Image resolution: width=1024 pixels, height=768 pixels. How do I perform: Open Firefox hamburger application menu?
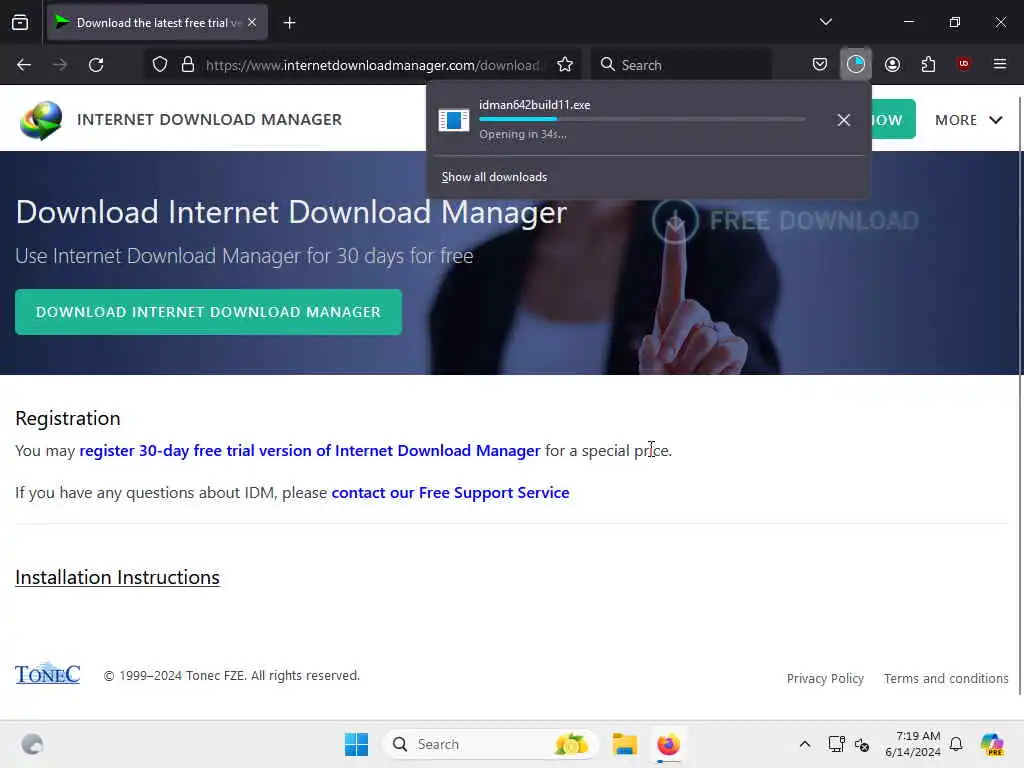pos(1000,64)
